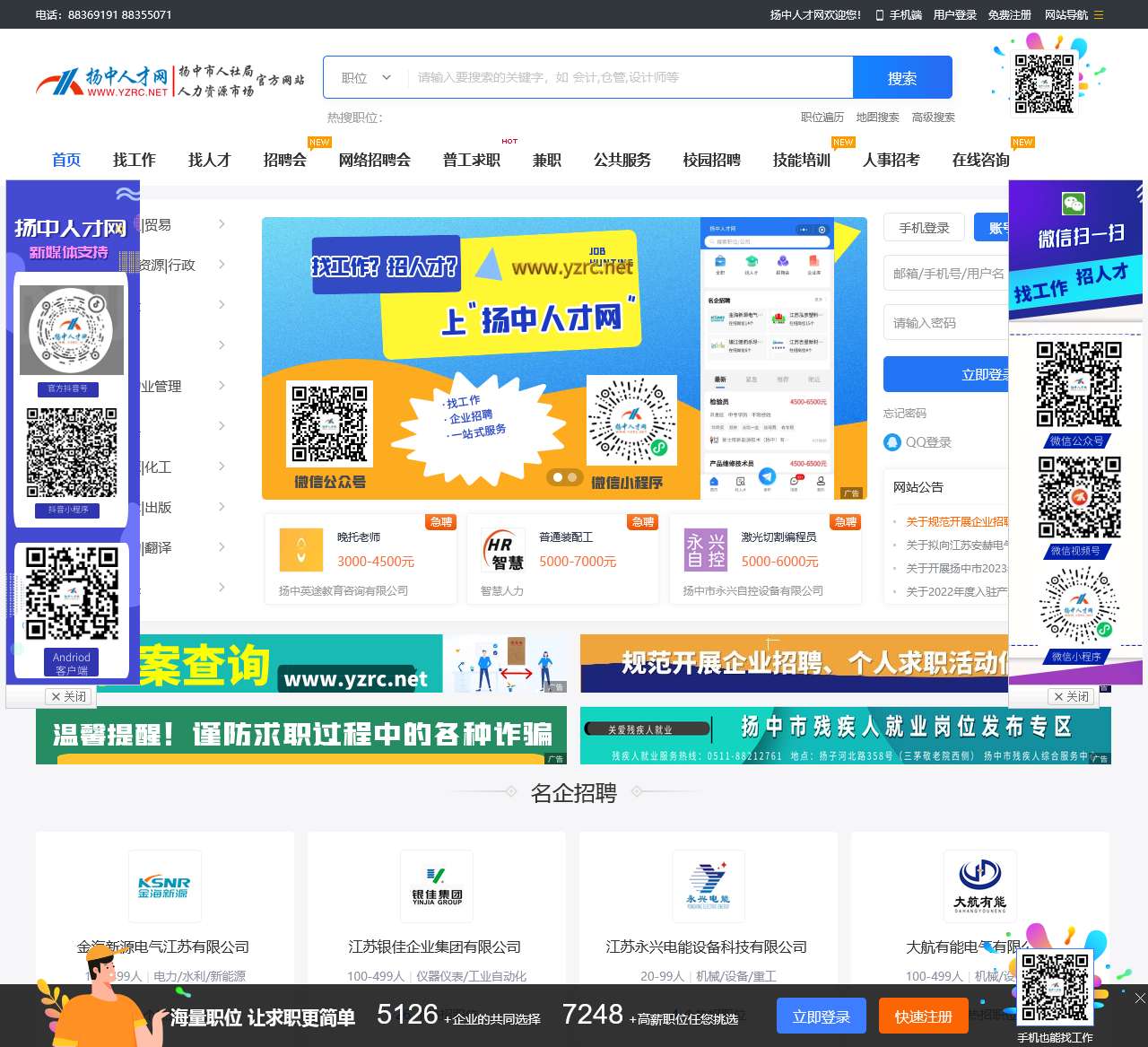Click the Android 客户端 QR code

(x=72, y=594)
